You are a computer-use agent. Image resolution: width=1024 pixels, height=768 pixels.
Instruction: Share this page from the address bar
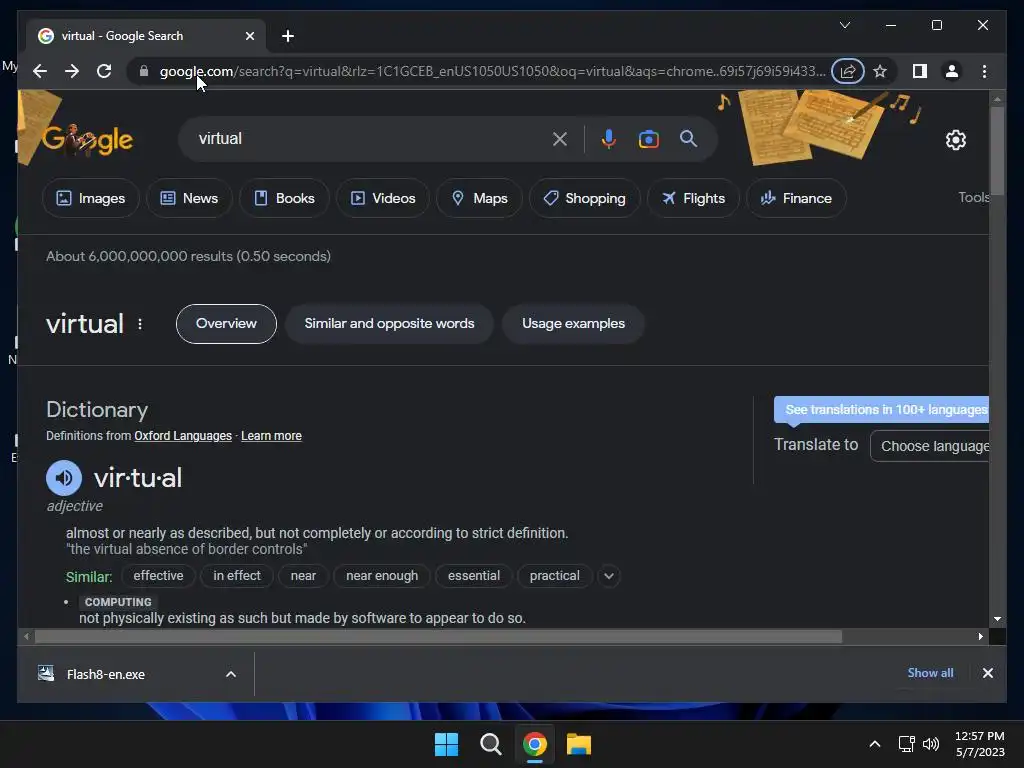point(848,71)
